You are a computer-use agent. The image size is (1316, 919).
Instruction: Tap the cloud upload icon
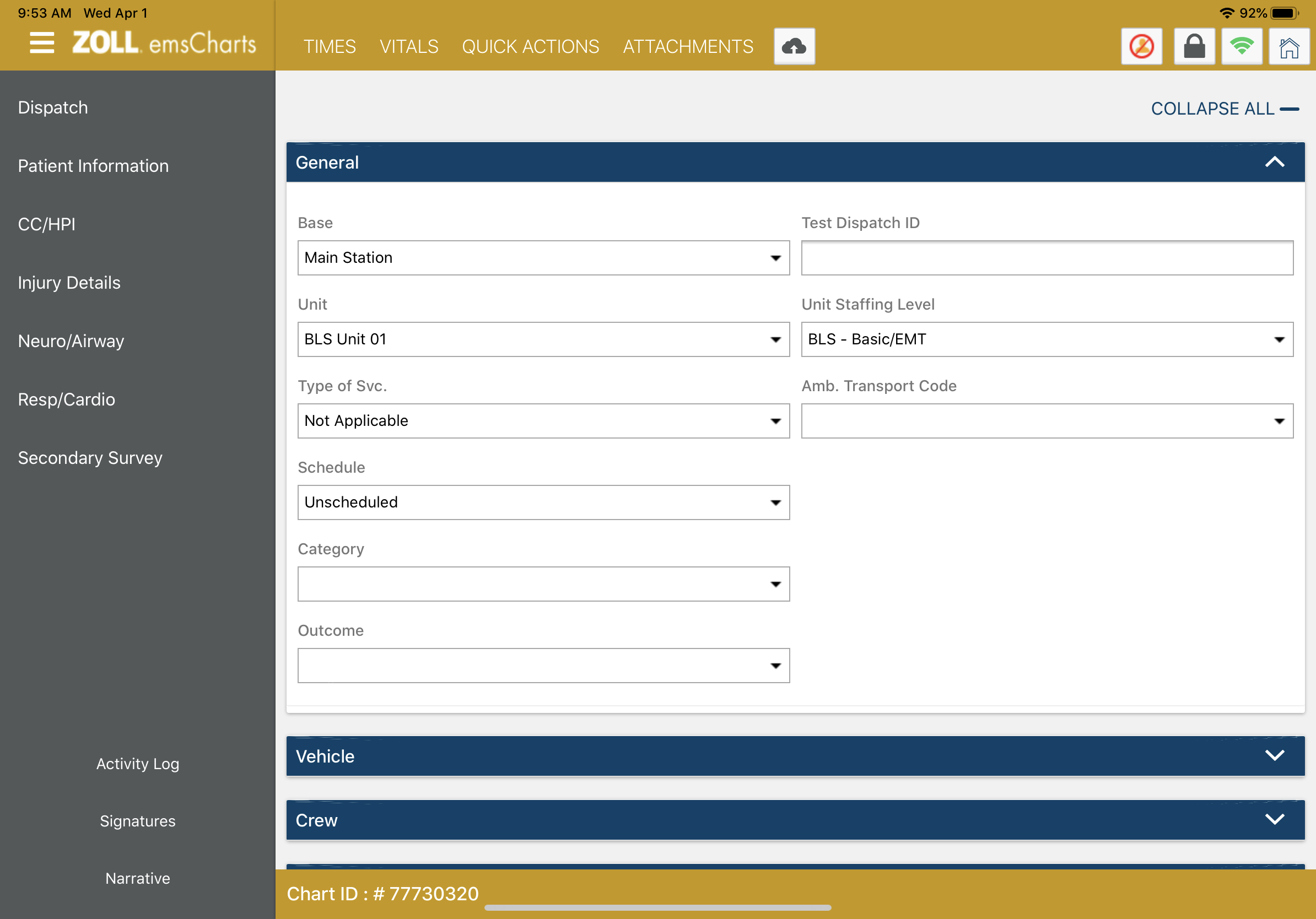tap(794, 46)
